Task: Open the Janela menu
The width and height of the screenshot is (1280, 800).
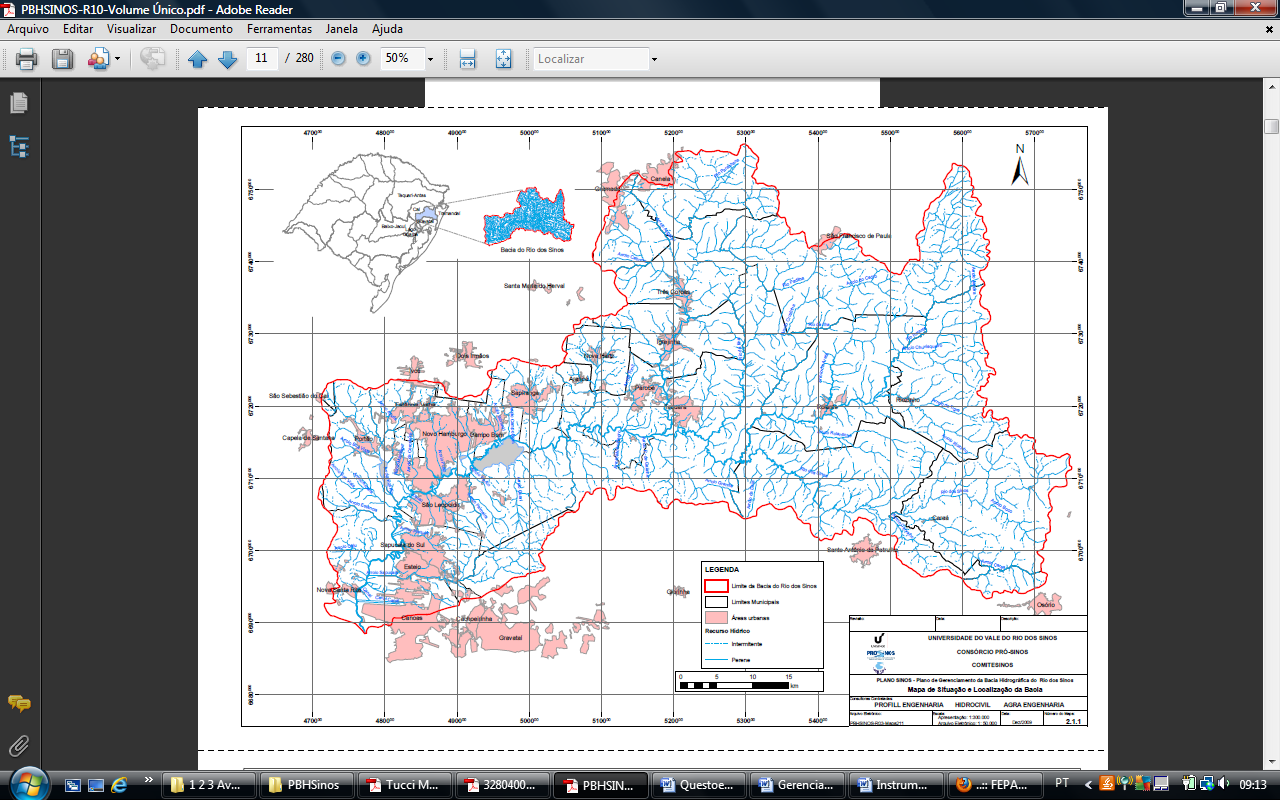Action: click(x=342, y=29)
